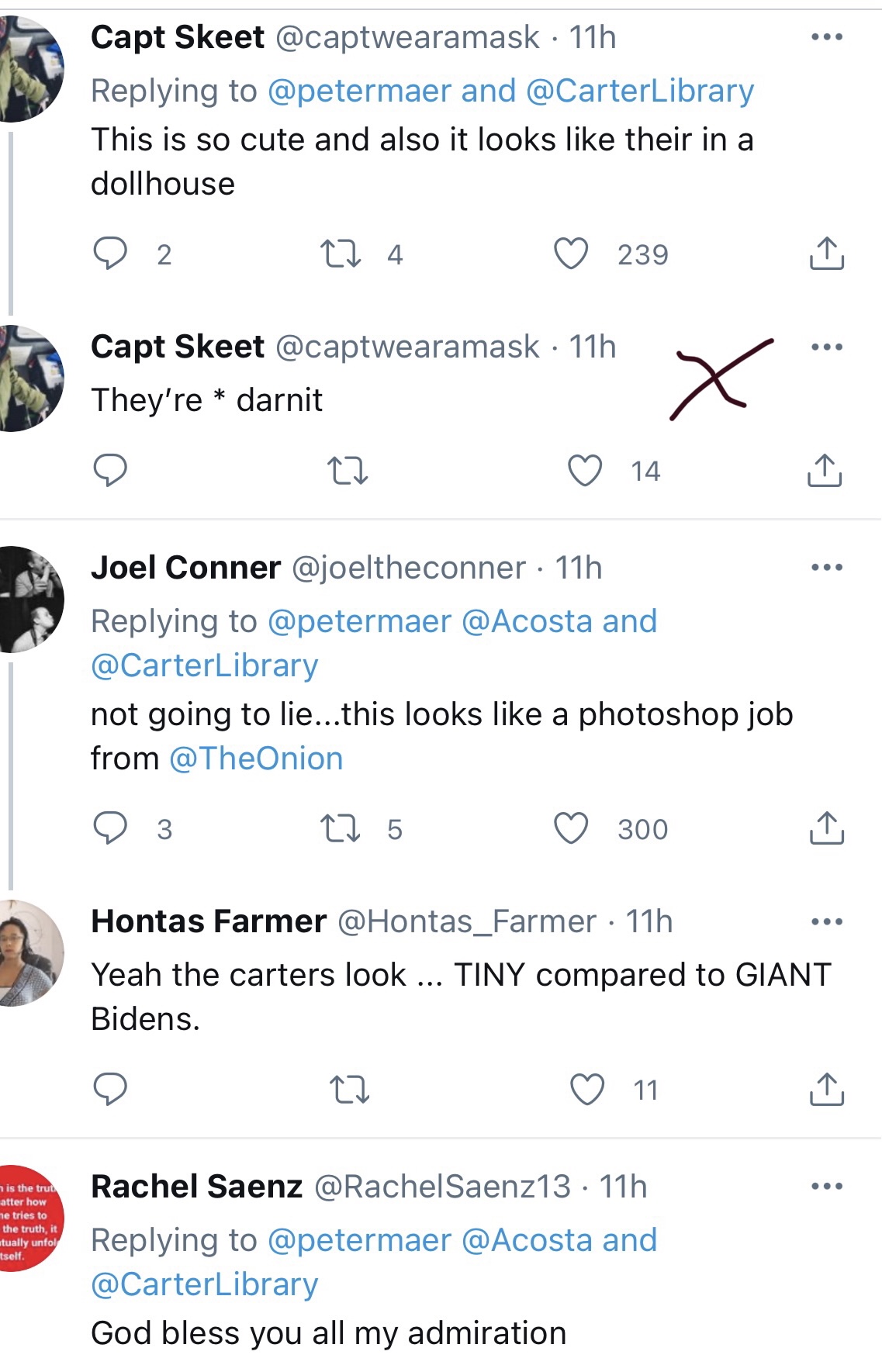
Task: Like Joel Conner's tweet with 300 likes
Action: pyautogui.click(x=571, y=828)
